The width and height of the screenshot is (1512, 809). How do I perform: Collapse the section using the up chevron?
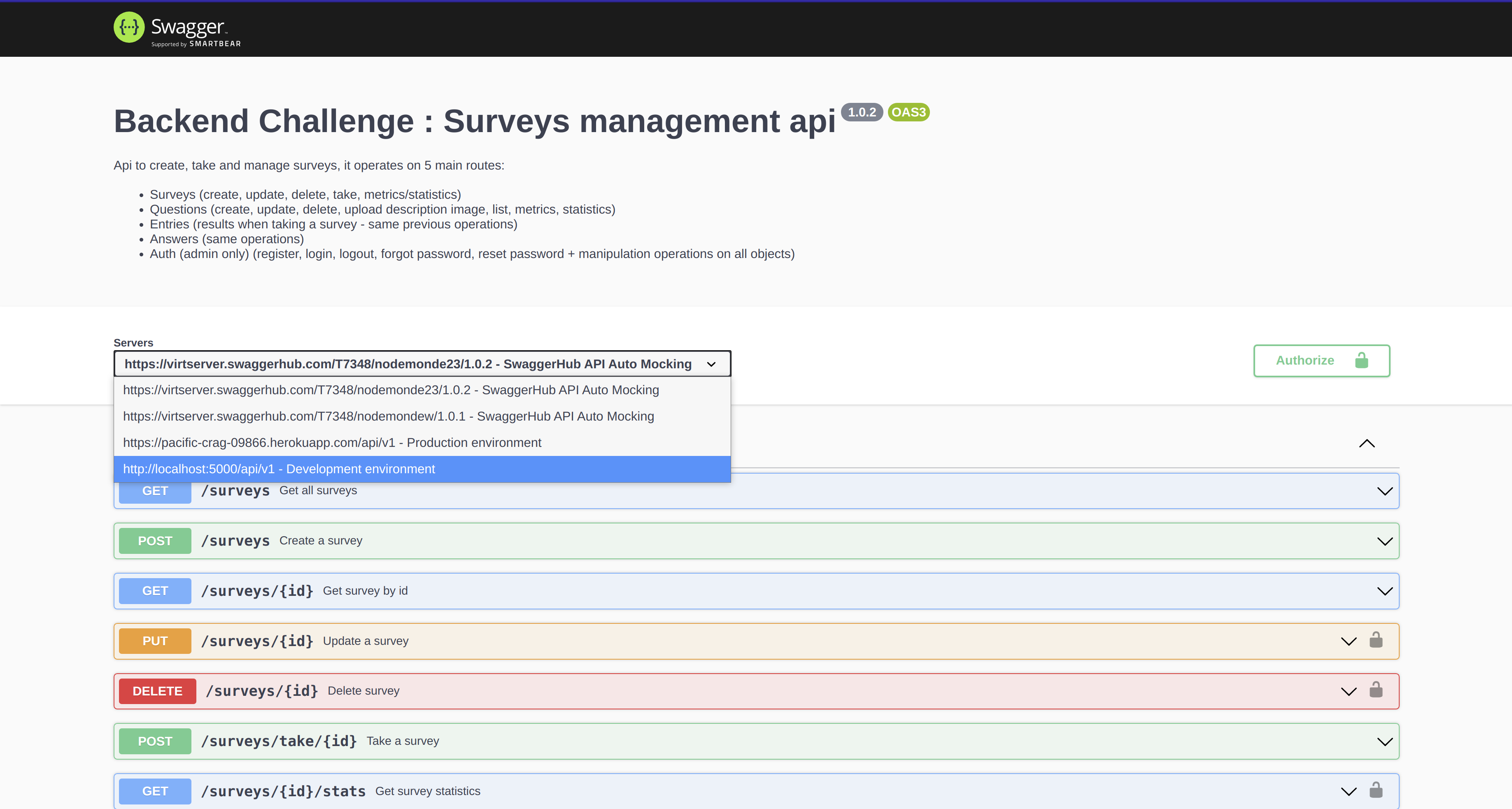(x=1367, y=444)
